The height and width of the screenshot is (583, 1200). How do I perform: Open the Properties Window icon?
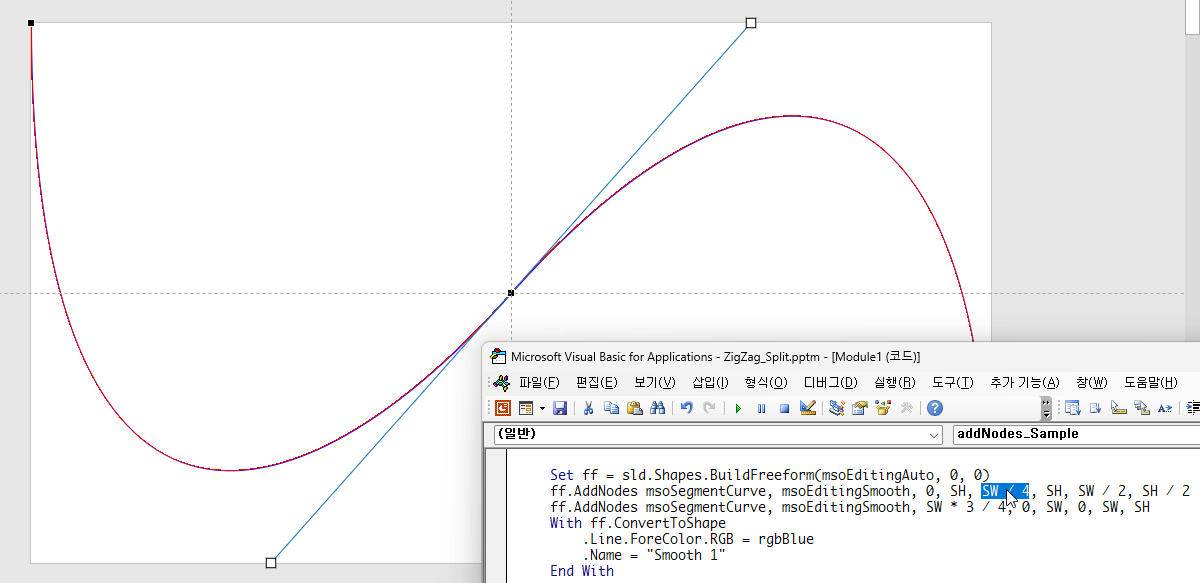[860, 408]
